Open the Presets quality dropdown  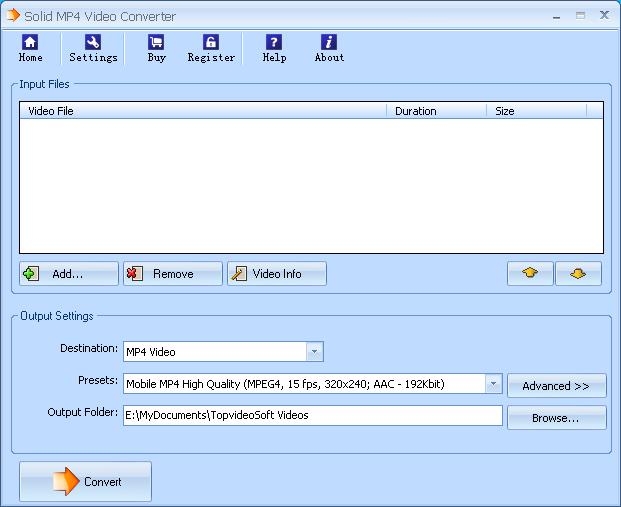point(493,384)
